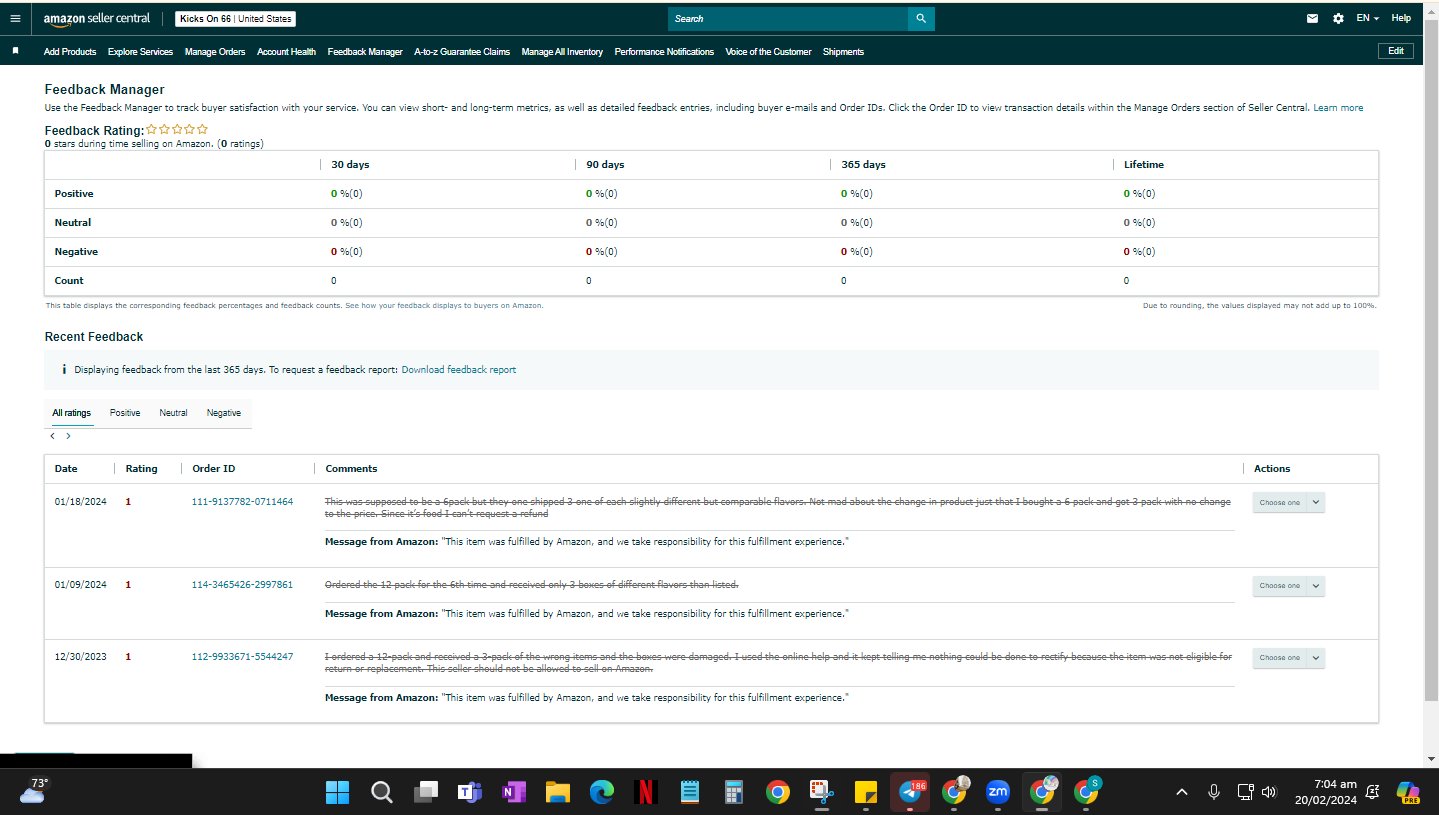This screenshot has height=815, width=1439.
Task: Click the Comments column header
Action: 351,468
